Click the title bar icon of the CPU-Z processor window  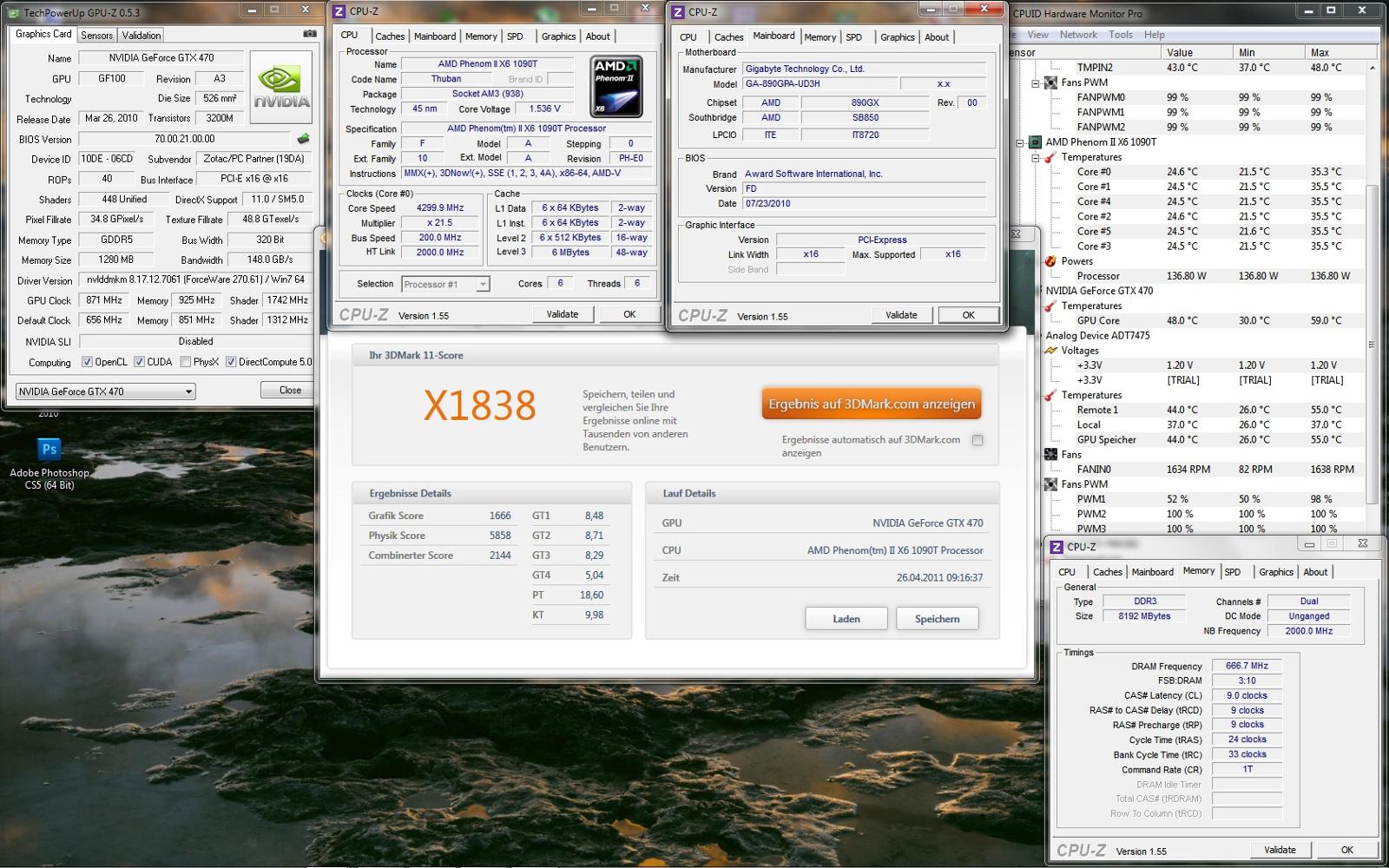click(339, 11)
